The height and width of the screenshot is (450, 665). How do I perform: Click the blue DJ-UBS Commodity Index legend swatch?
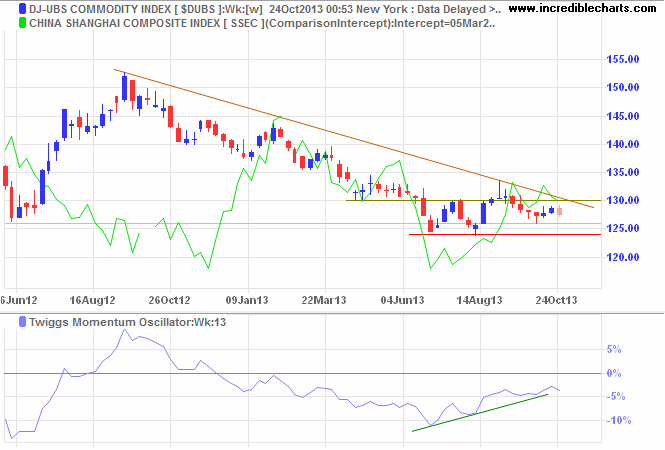(22, 9)
